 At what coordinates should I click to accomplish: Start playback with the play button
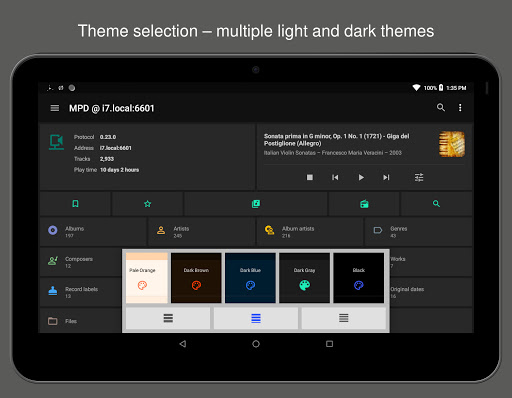(361, 177)
